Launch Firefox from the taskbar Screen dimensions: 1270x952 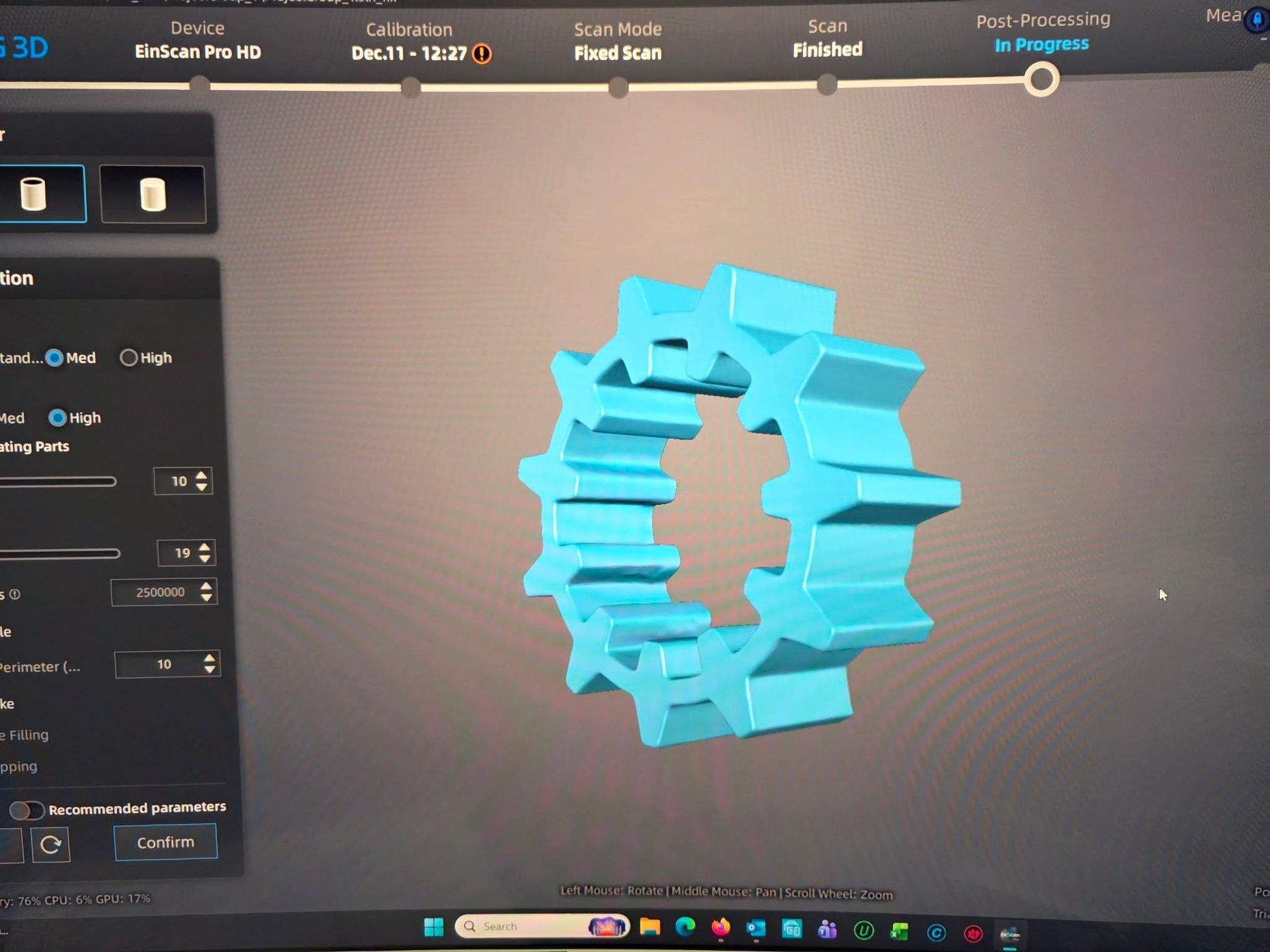click(719, 927)
